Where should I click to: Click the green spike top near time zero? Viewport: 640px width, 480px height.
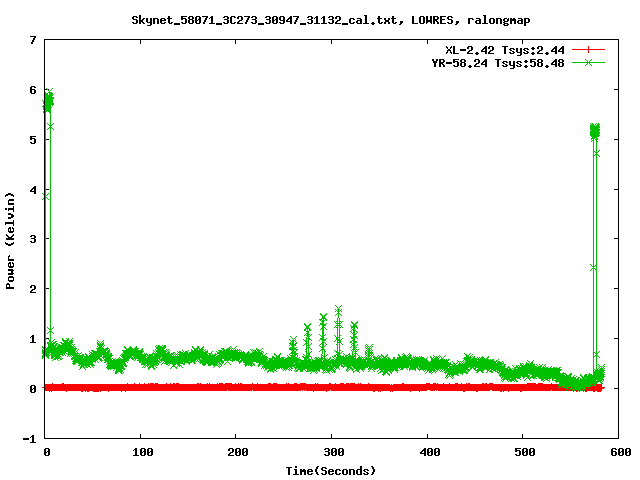(48, 95)
